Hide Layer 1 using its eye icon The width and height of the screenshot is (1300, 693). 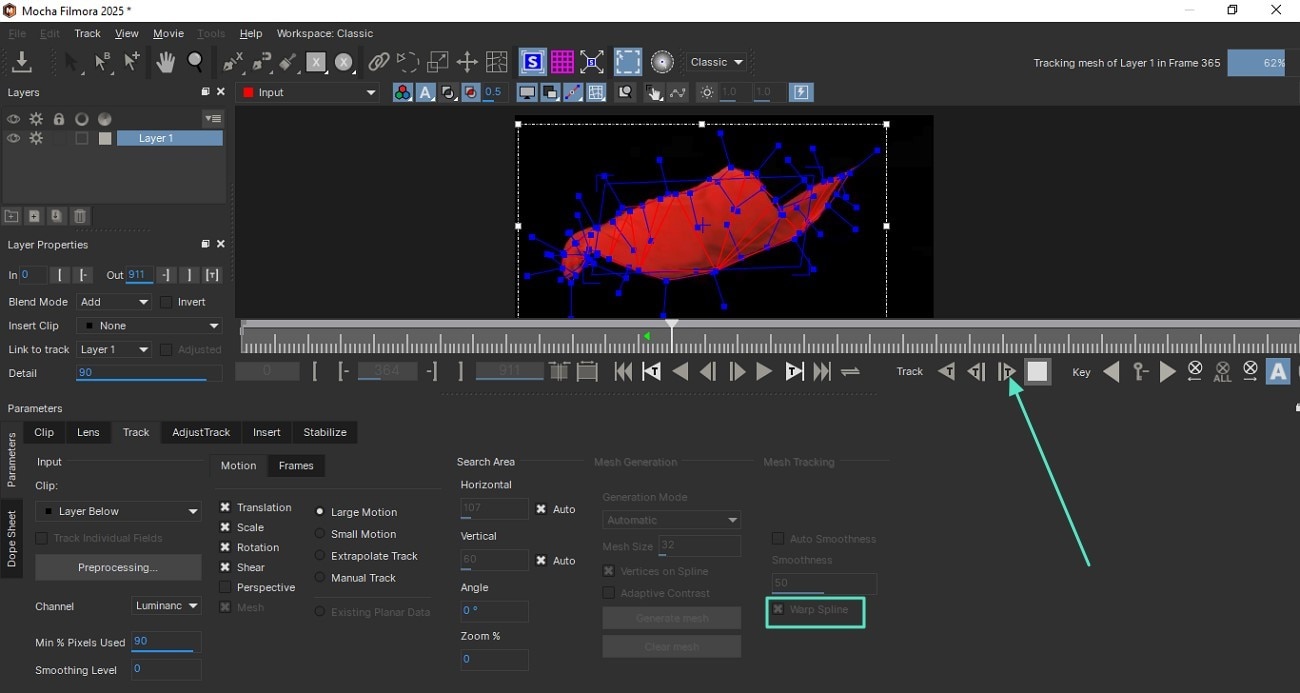13,139
